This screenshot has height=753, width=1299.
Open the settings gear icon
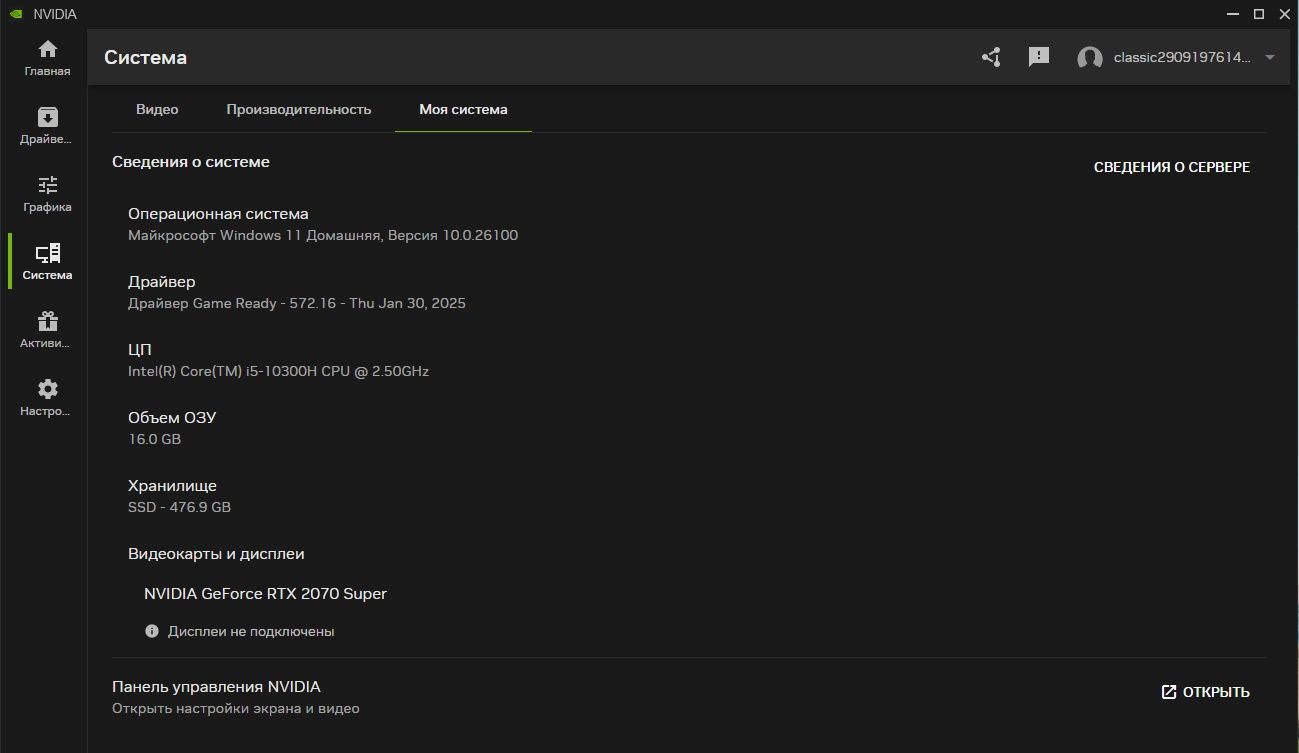tap(47, 389)
